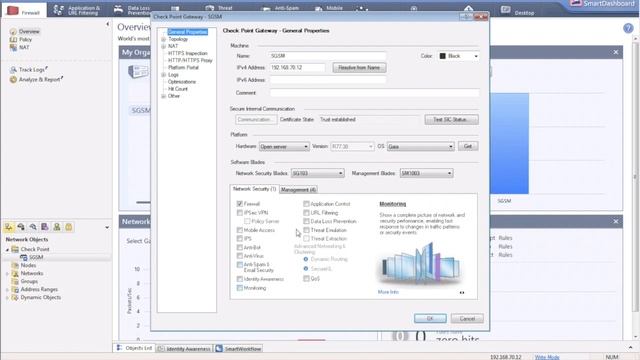The width and height of the screenshot is (640, 360).
Task: Open the More Info link
Action: (388, 292)
